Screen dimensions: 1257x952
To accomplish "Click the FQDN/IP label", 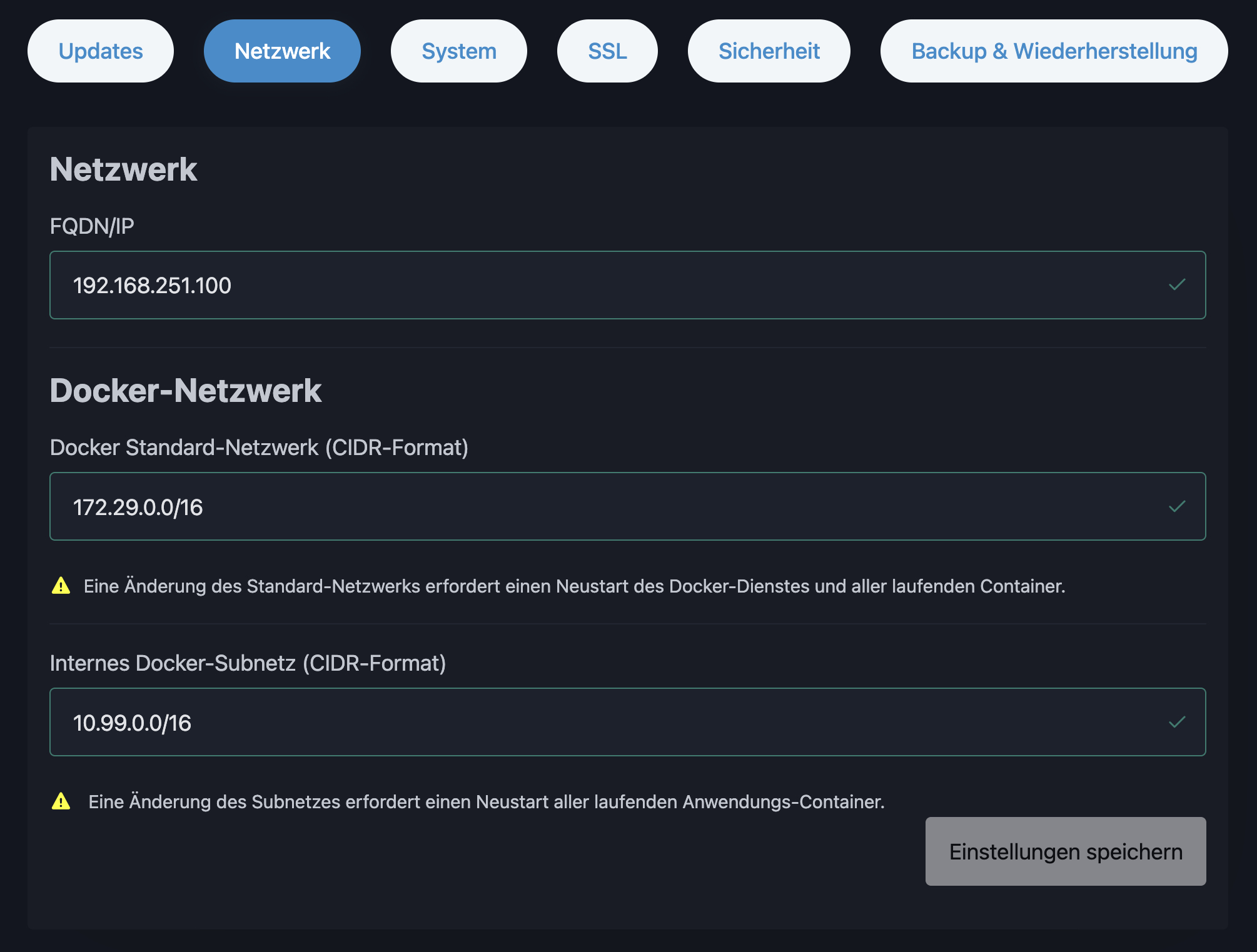I will point(92,226).
